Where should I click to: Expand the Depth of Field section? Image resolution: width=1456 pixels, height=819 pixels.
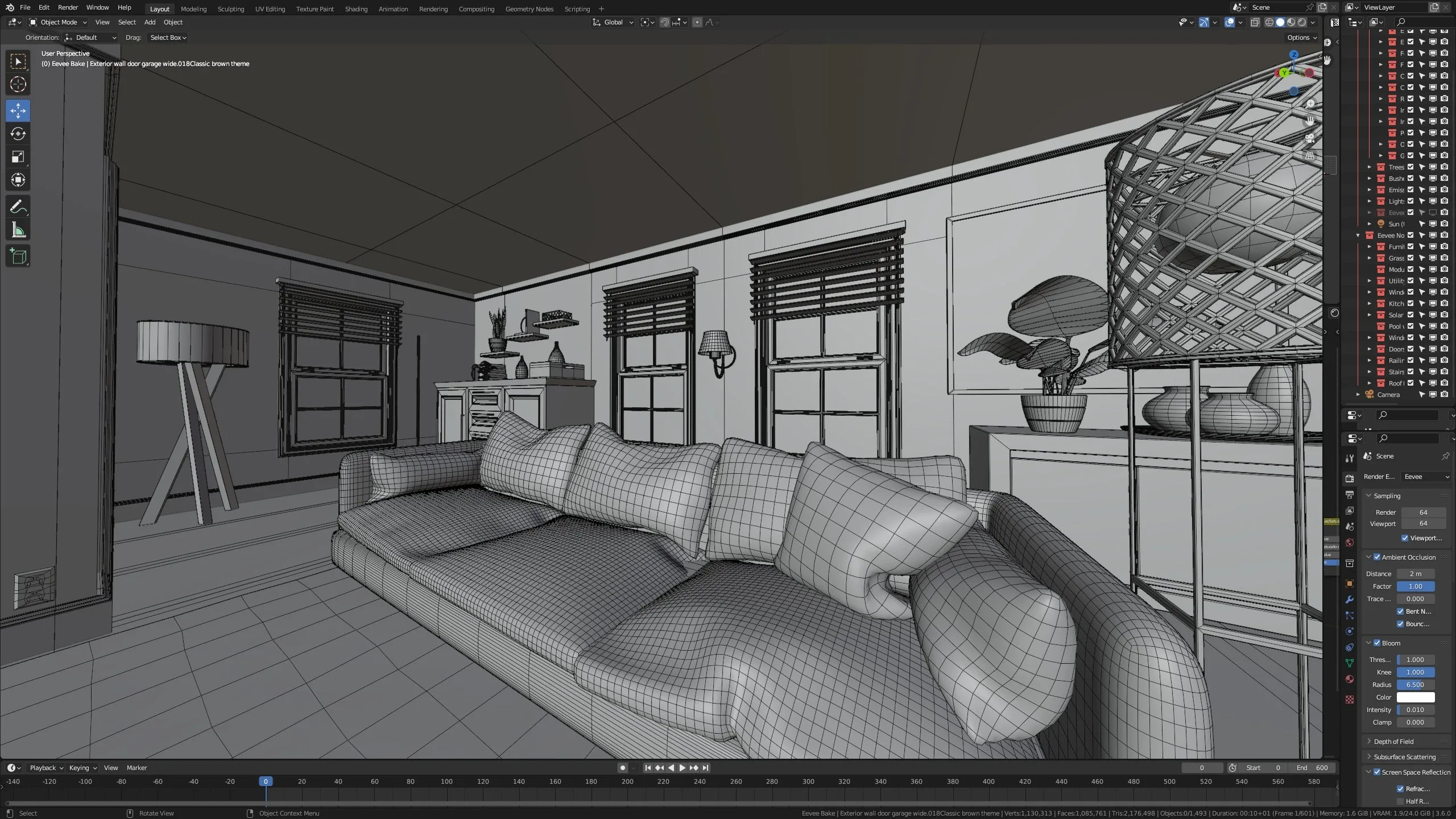click(x=1393, y=741)
